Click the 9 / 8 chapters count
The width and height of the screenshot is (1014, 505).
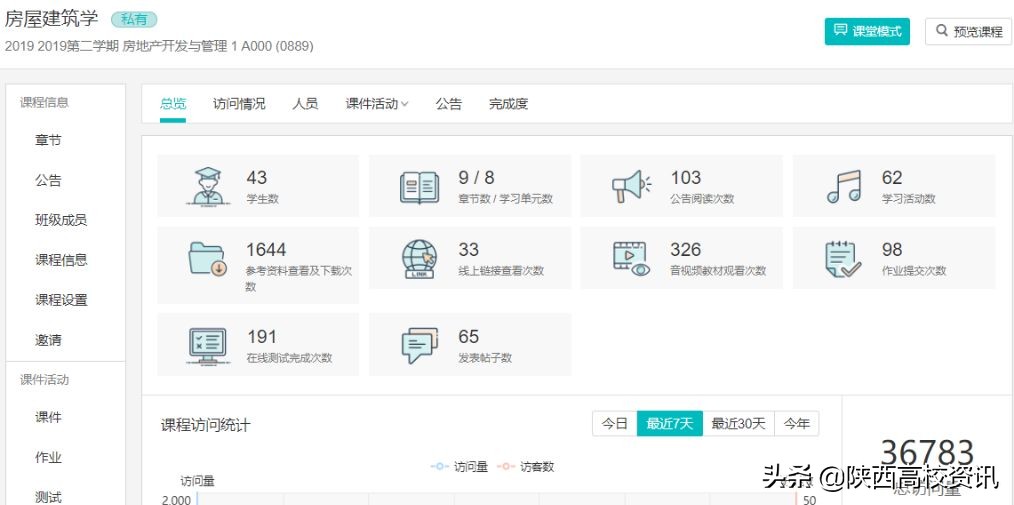(476, 178)
